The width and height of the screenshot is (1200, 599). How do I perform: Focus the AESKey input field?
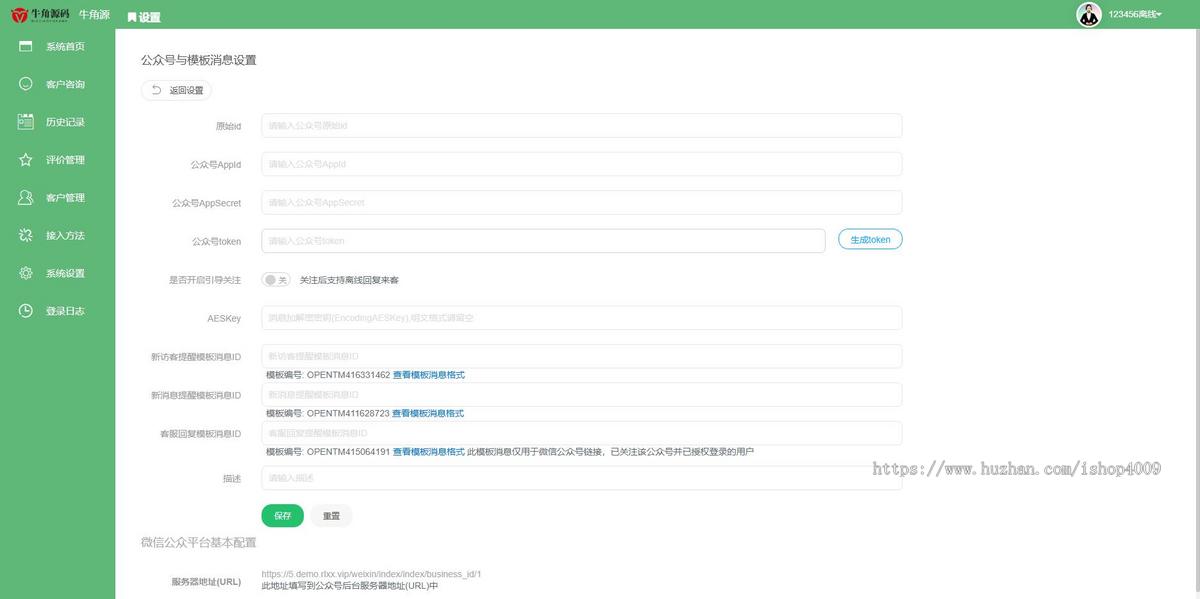point(582,318)
